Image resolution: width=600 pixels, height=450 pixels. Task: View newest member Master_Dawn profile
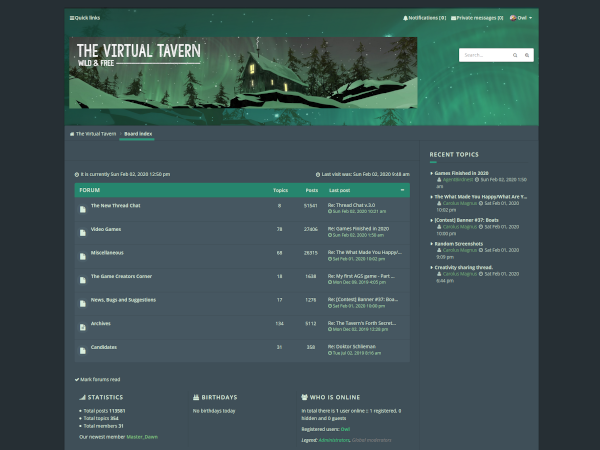pyautogui.click(x=142, y=437)
